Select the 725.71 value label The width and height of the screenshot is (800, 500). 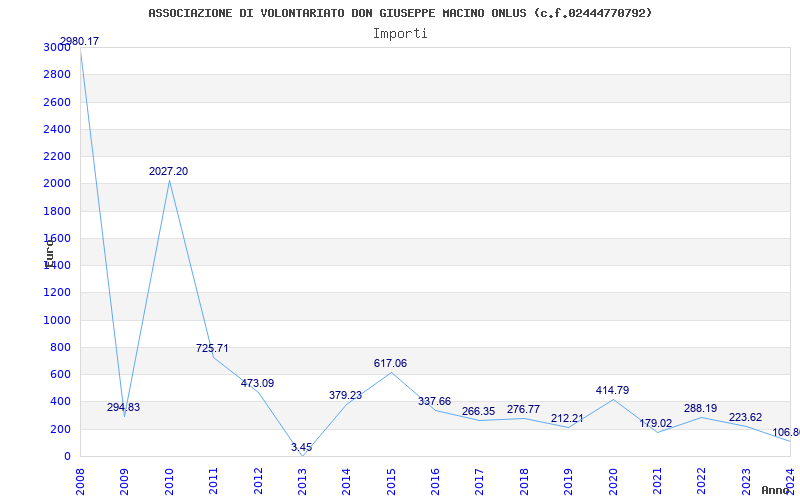[212, 348]
